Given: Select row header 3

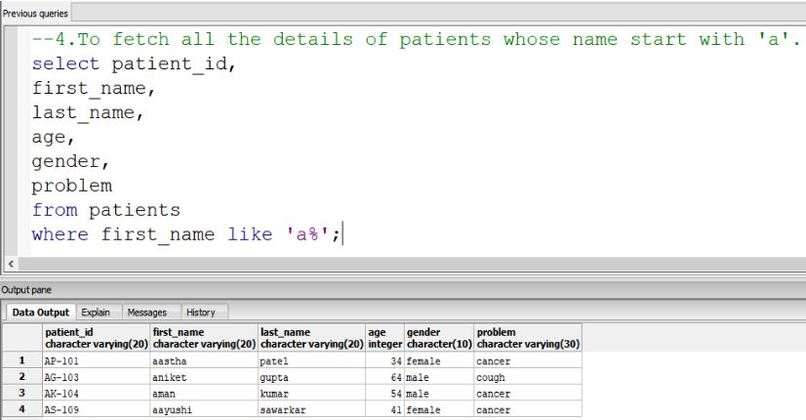Looking at the screenshot, I should pos(22,393).
